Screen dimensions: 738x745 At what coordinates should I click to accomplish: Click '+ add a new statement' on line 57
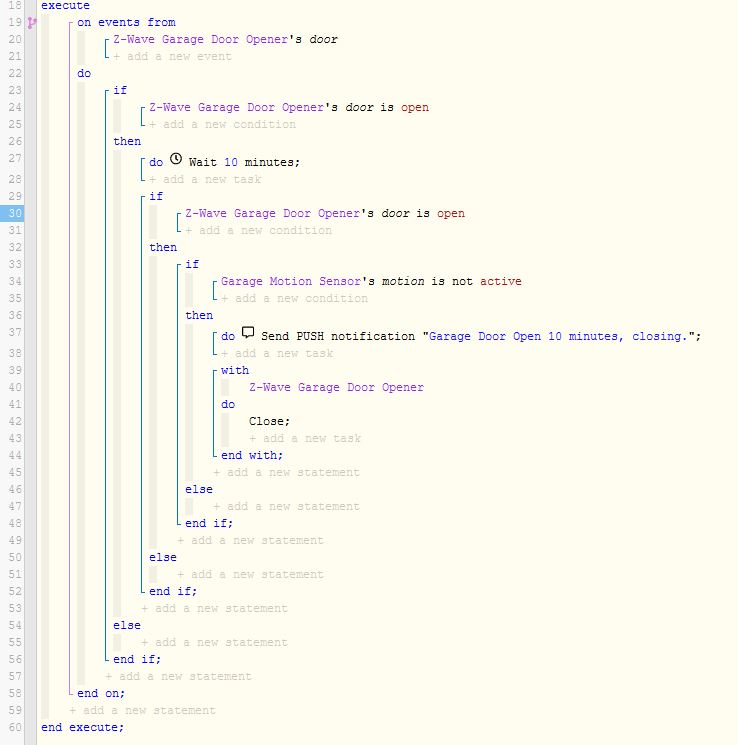pos(178,676)
